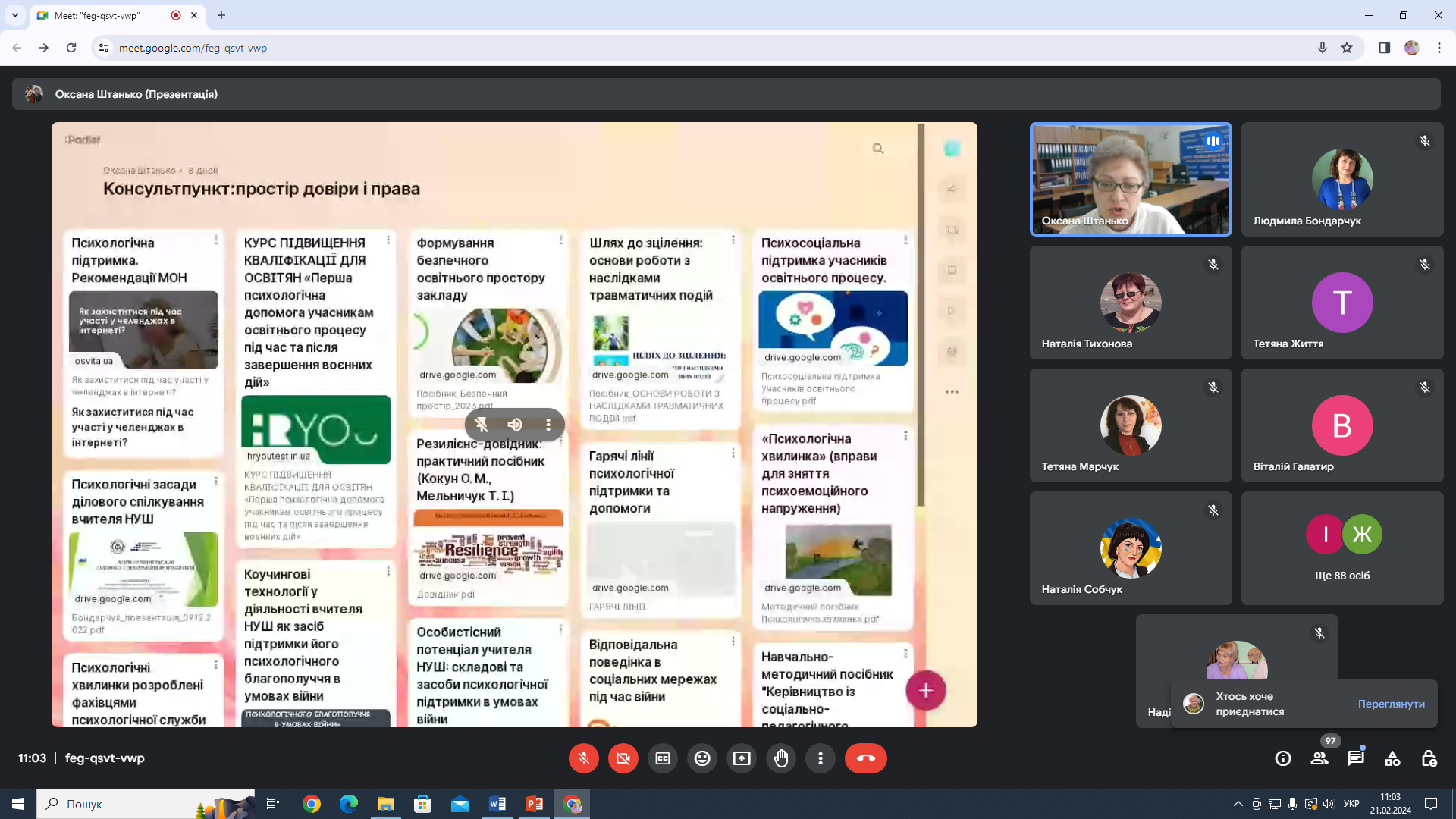Open the emoji reactions button
1456x819 pixels.
[x=702, y=758]
